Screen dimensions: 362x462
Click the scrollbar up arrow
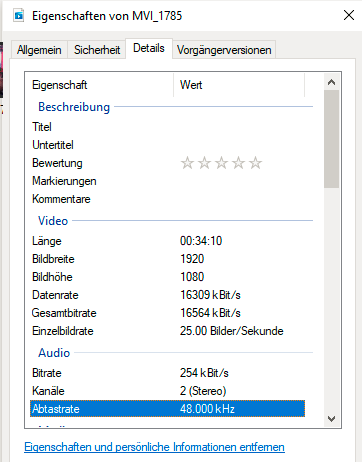click(331, 82)
